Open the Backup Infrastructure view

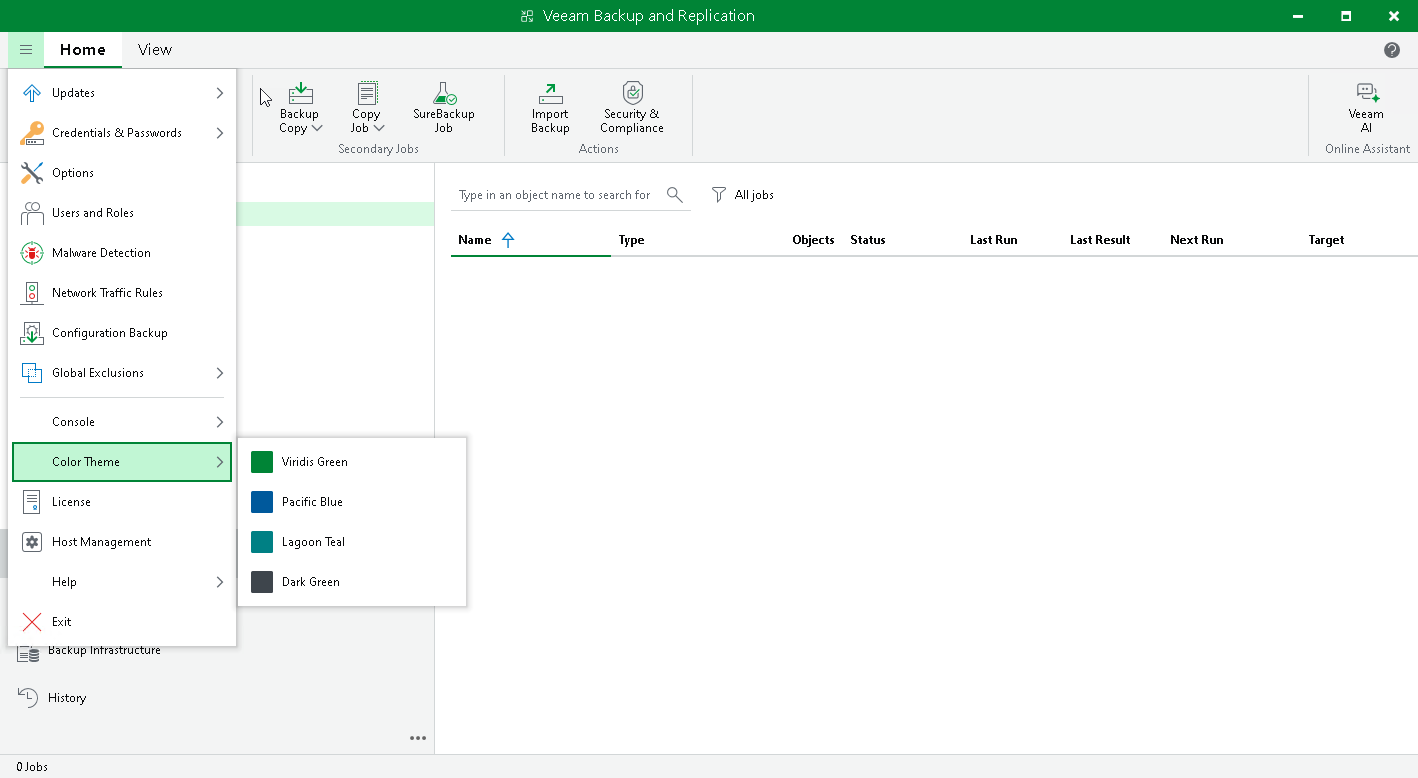[x=104, y=652]
